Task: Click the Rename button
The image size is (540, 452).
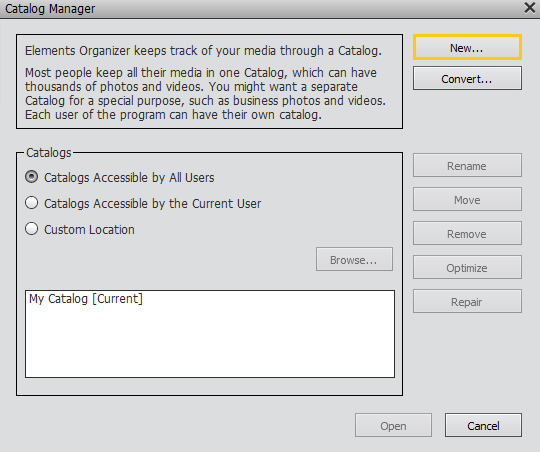Action: pos(467,165)
